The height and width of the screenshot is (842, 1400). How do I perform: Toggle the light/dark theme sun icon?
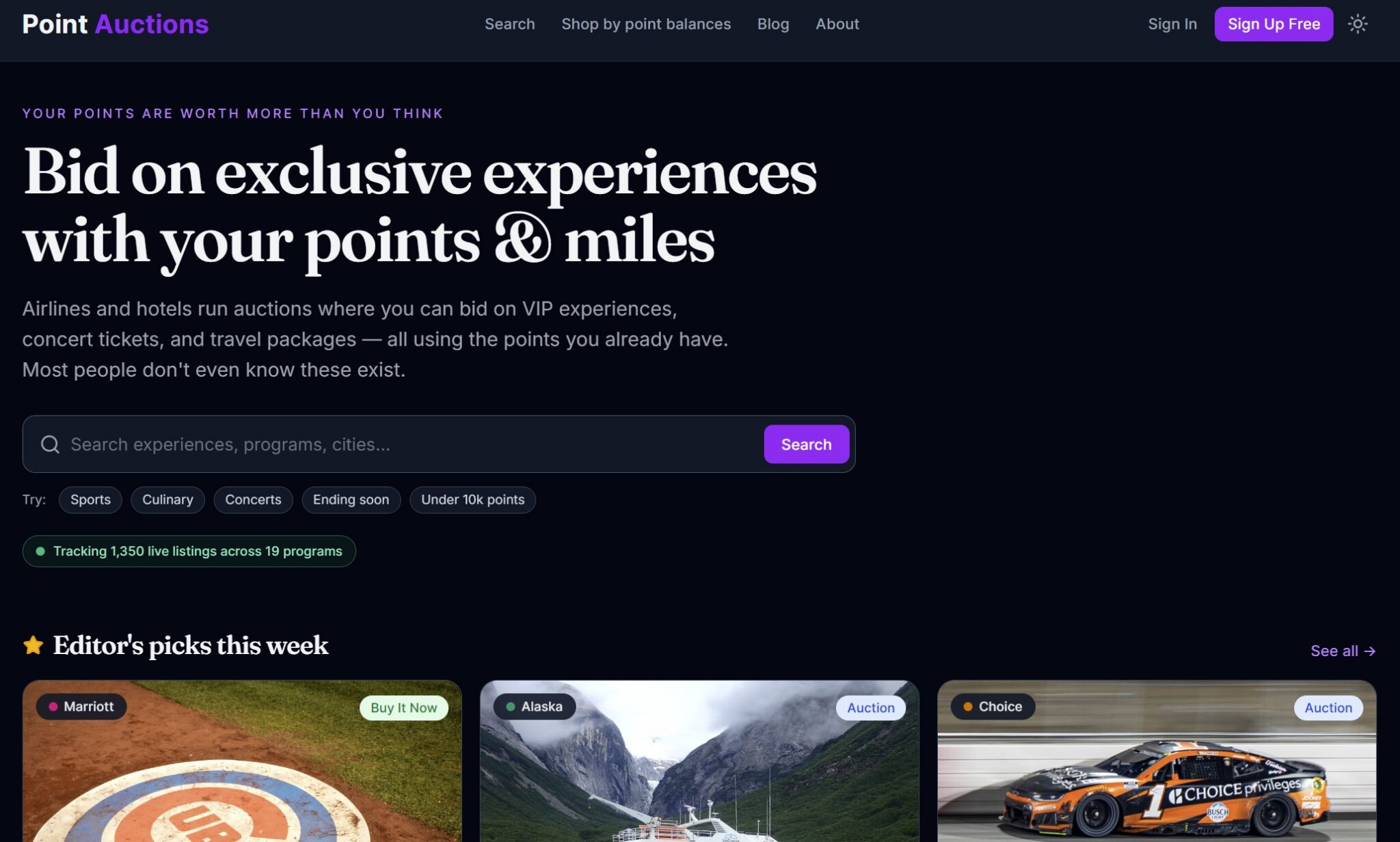tap(1357, 24)
